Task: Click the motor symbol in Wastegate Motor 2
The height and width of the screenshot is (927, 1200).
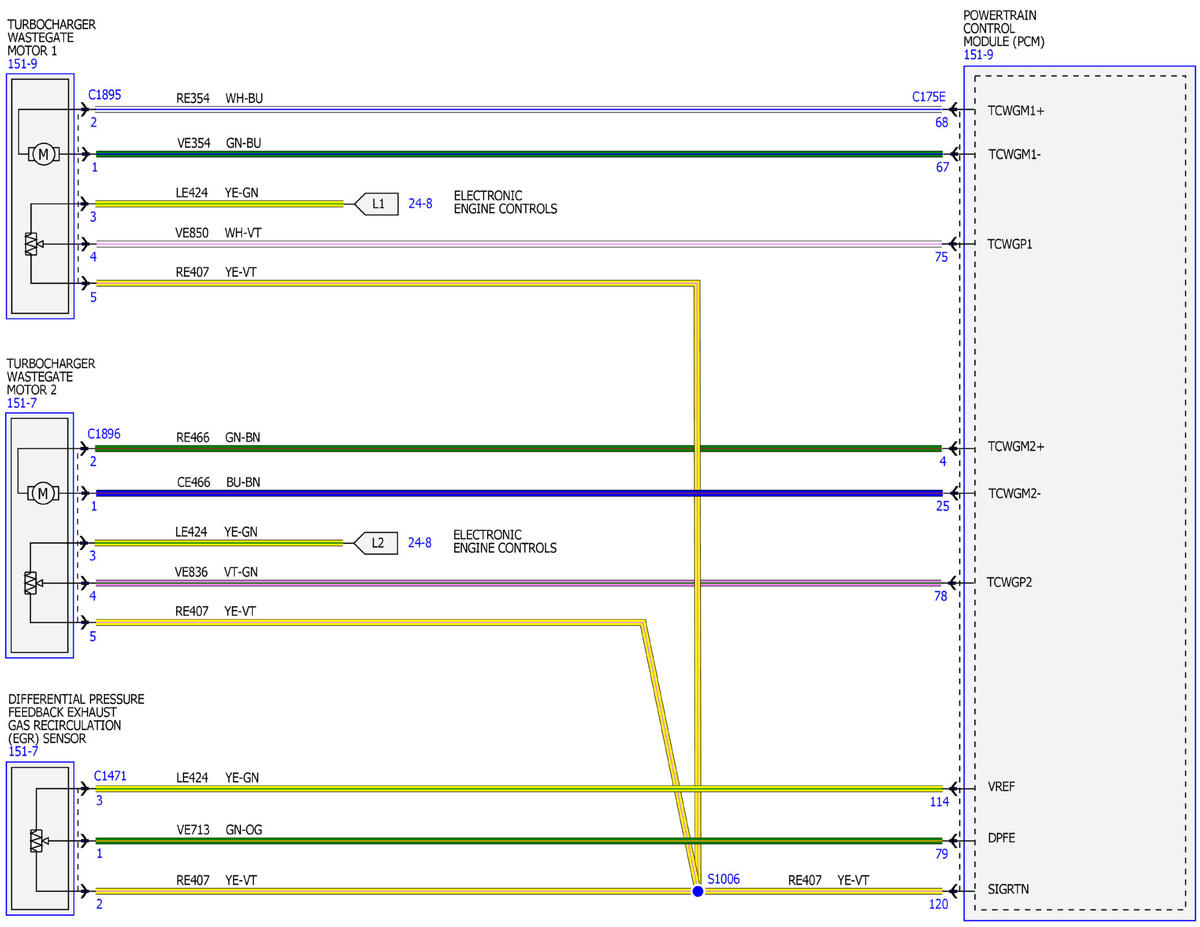Action: 43,493
